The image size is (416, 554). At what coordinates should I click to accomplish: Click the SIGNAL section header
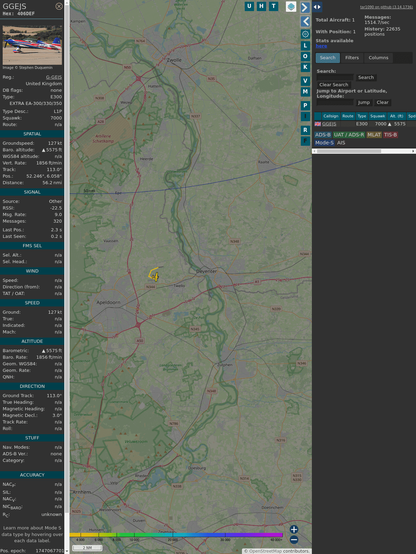[x=32, y=192]
